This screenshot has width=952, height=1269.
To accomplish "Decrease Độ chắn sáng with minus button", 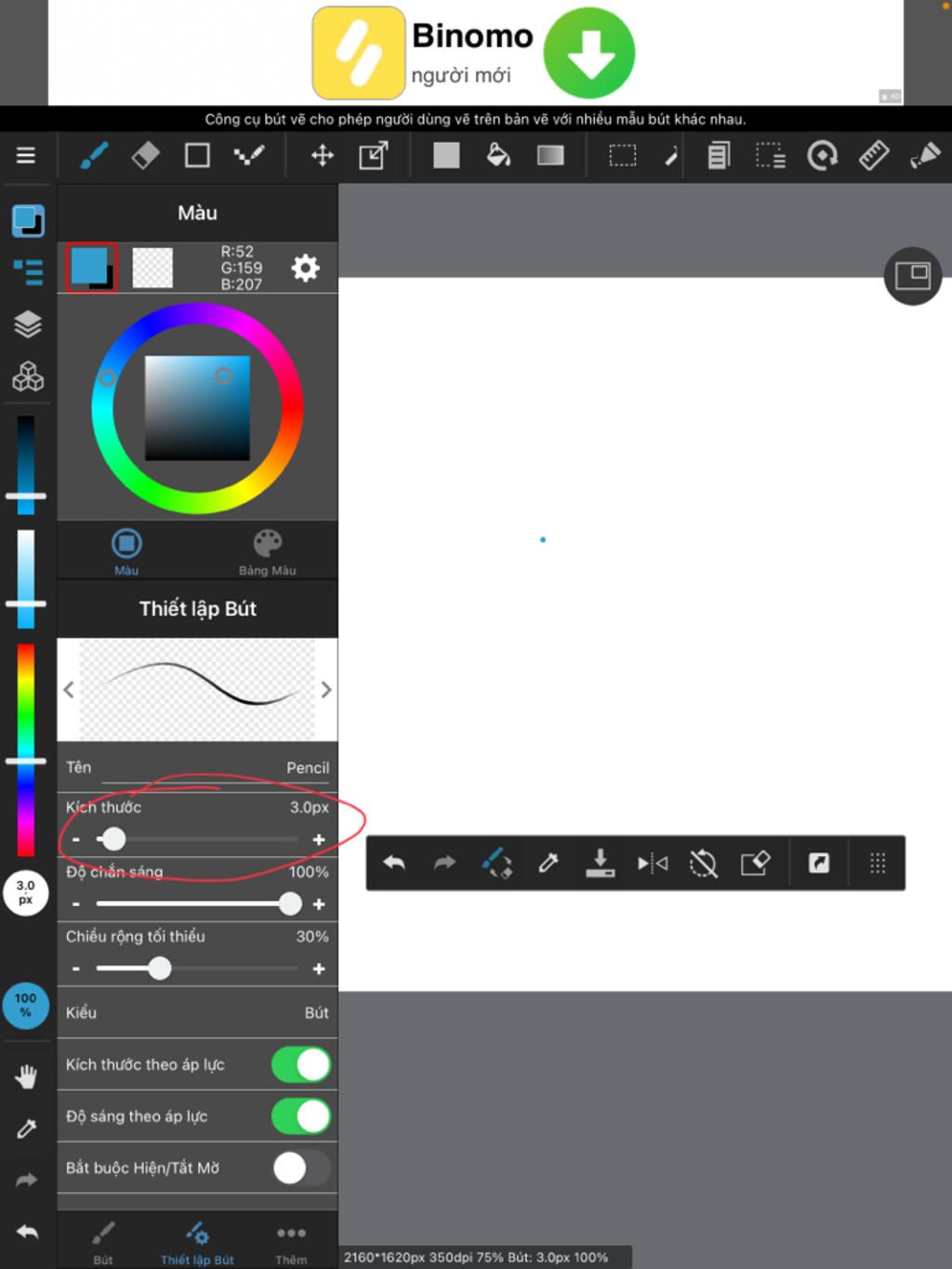I will click(76, 904).
